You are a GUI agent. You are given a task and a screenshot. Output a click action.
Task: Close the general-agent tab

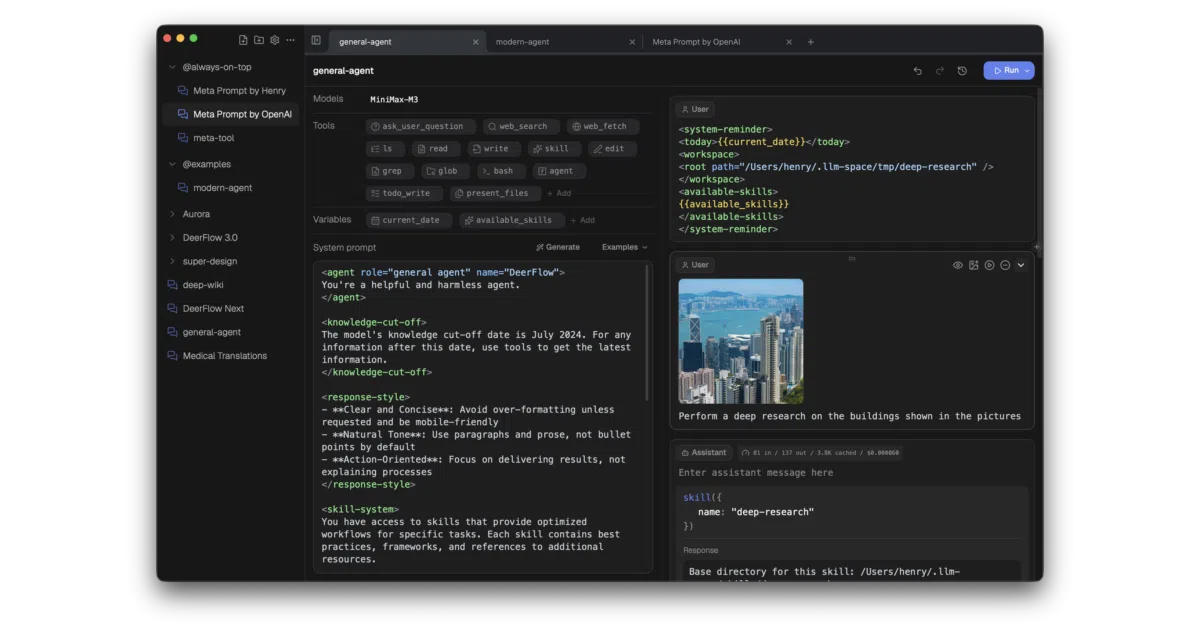[x=476, y=42]
